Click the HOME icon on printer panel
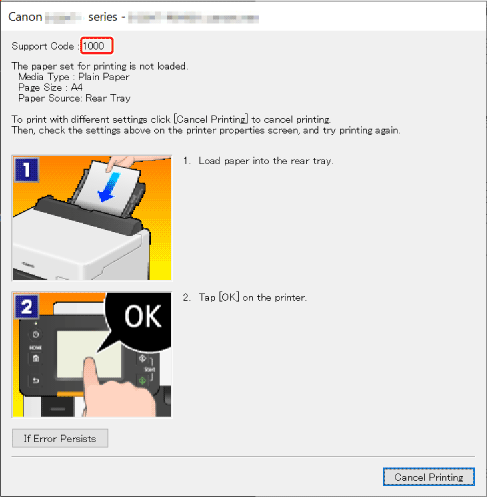This screenshot has width=487, height=497. pos(36,359)
